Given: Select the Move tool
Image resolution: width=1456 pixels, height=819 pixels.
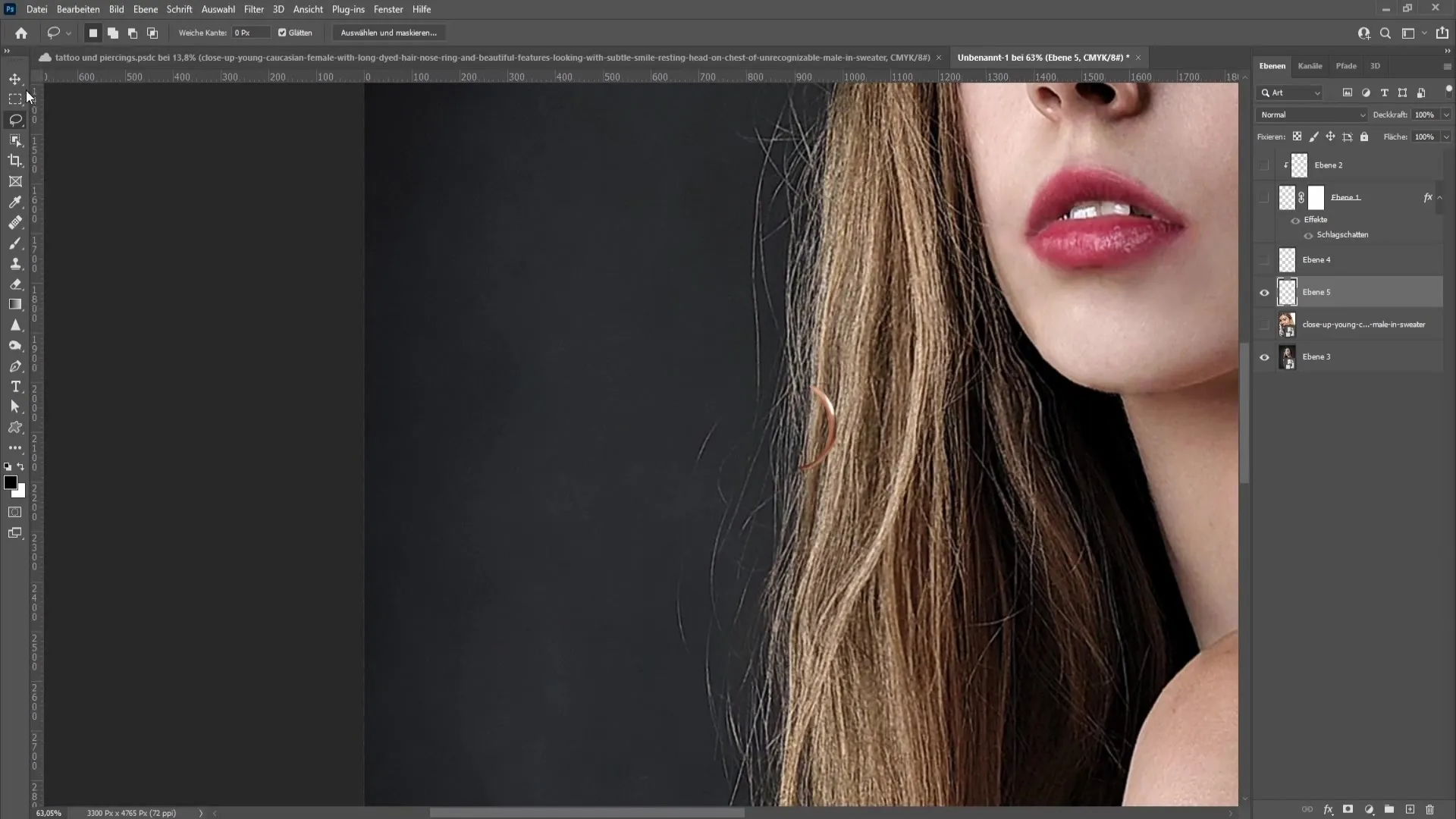Looking at the screenshot, I should pyautogui.click(x=15, y=79).
